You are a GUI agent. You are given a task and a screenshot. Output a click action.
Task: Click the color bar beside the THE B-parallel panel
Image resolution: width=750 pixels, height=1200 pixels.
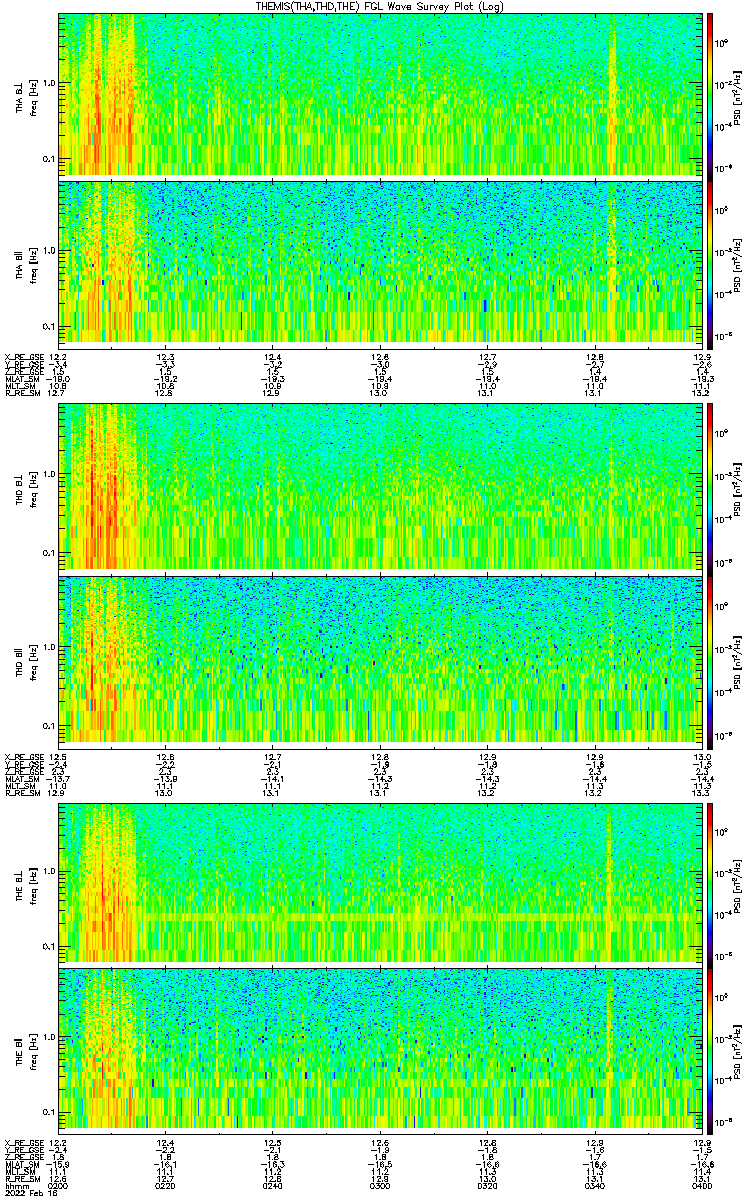click(710, 1049)
